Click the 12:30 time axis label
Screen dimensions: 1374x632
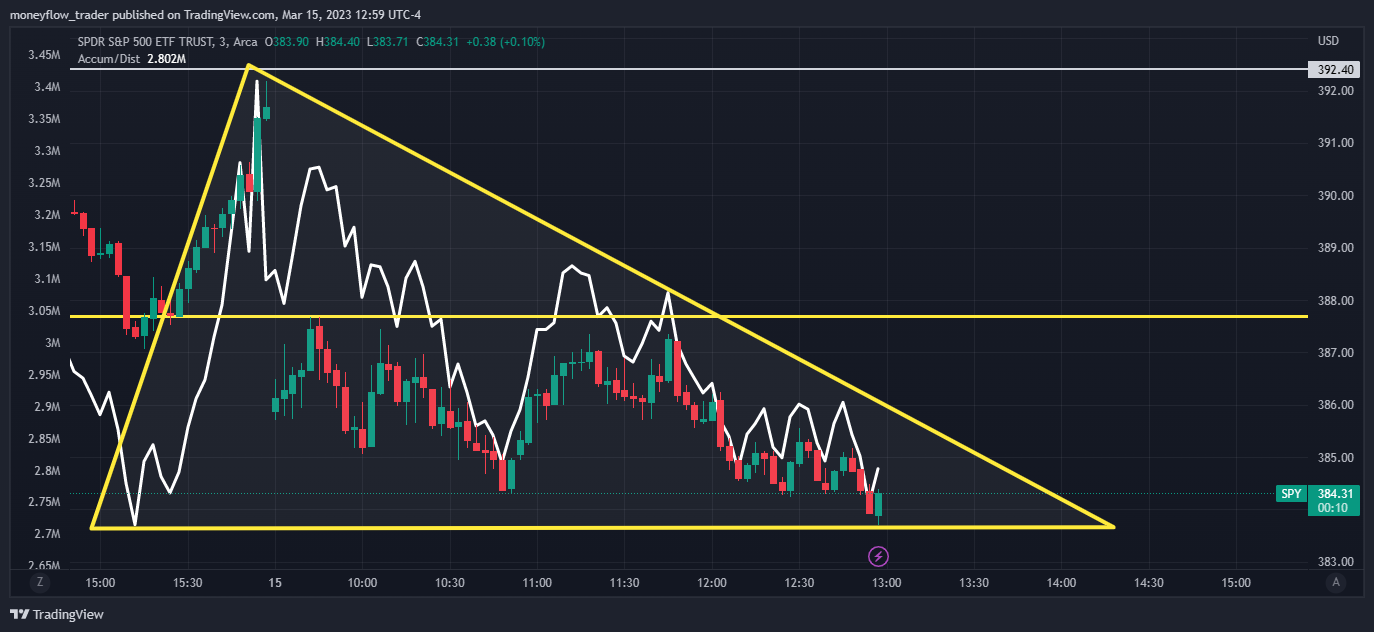799,583
